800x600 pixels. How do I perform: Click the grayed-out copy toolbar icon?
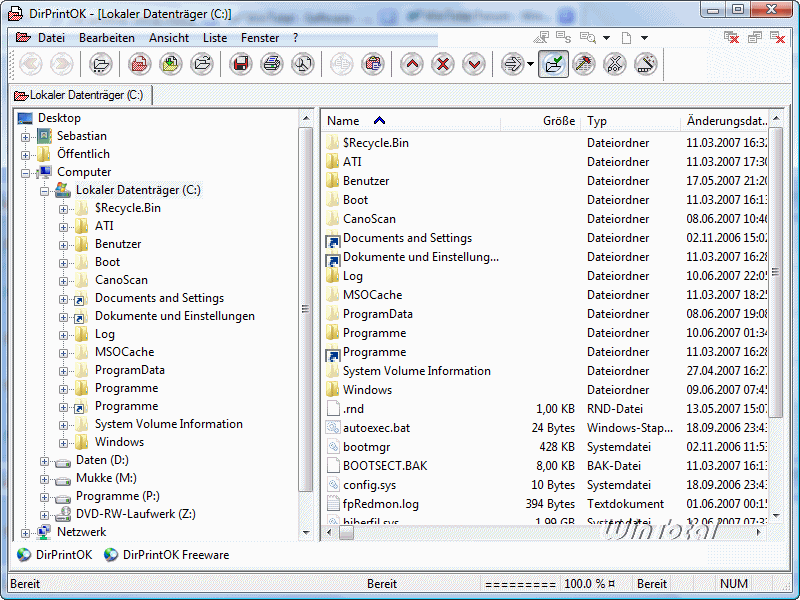pos(341,64)
